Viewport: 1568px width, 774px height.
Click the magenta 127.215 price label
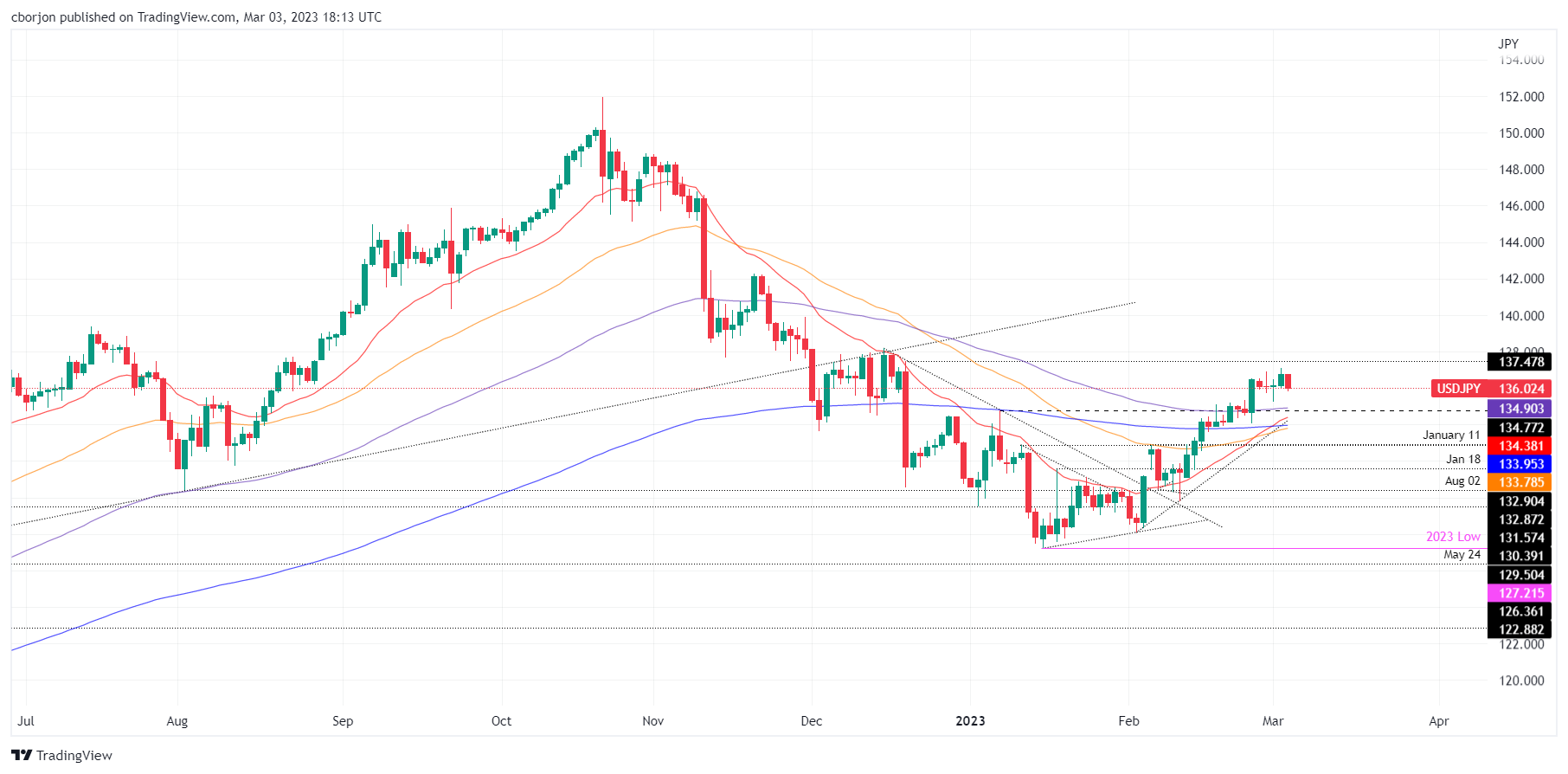[1520, 593]
